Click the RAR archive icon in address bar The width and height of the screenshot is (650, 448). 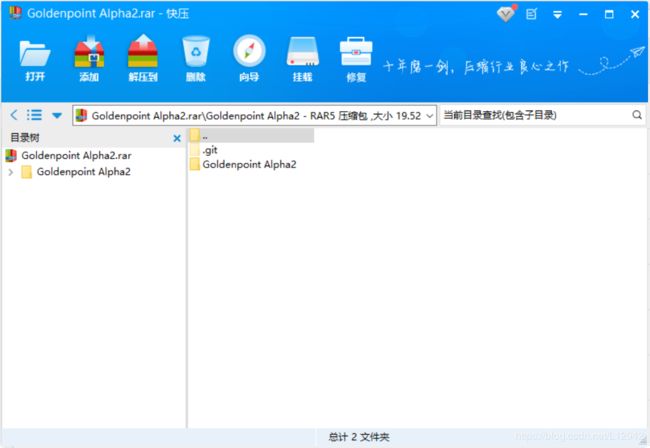(x=81, y=115)
